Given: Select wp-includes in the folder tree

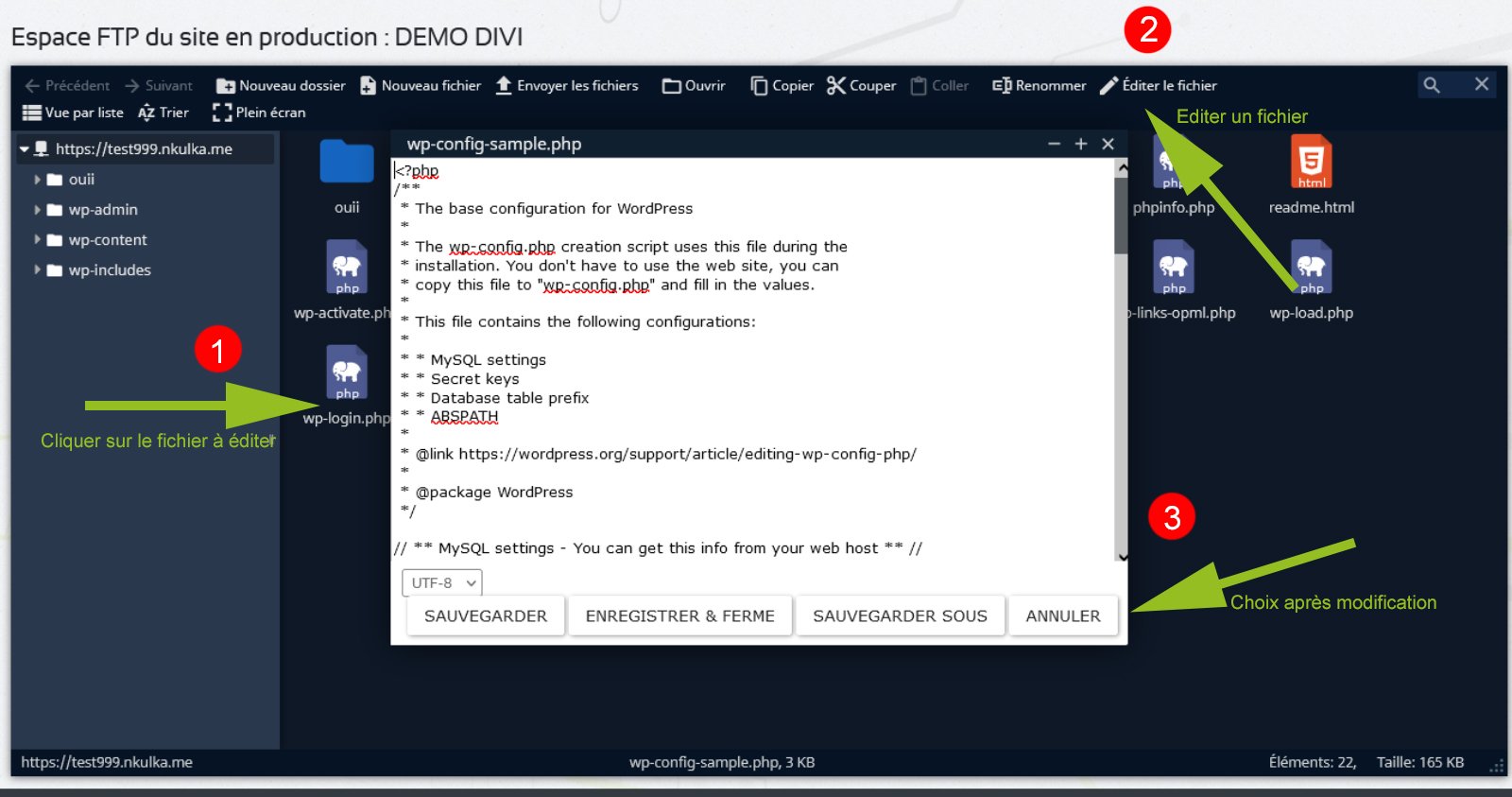Looking at the screenshot, I should [x=110, y=270].
